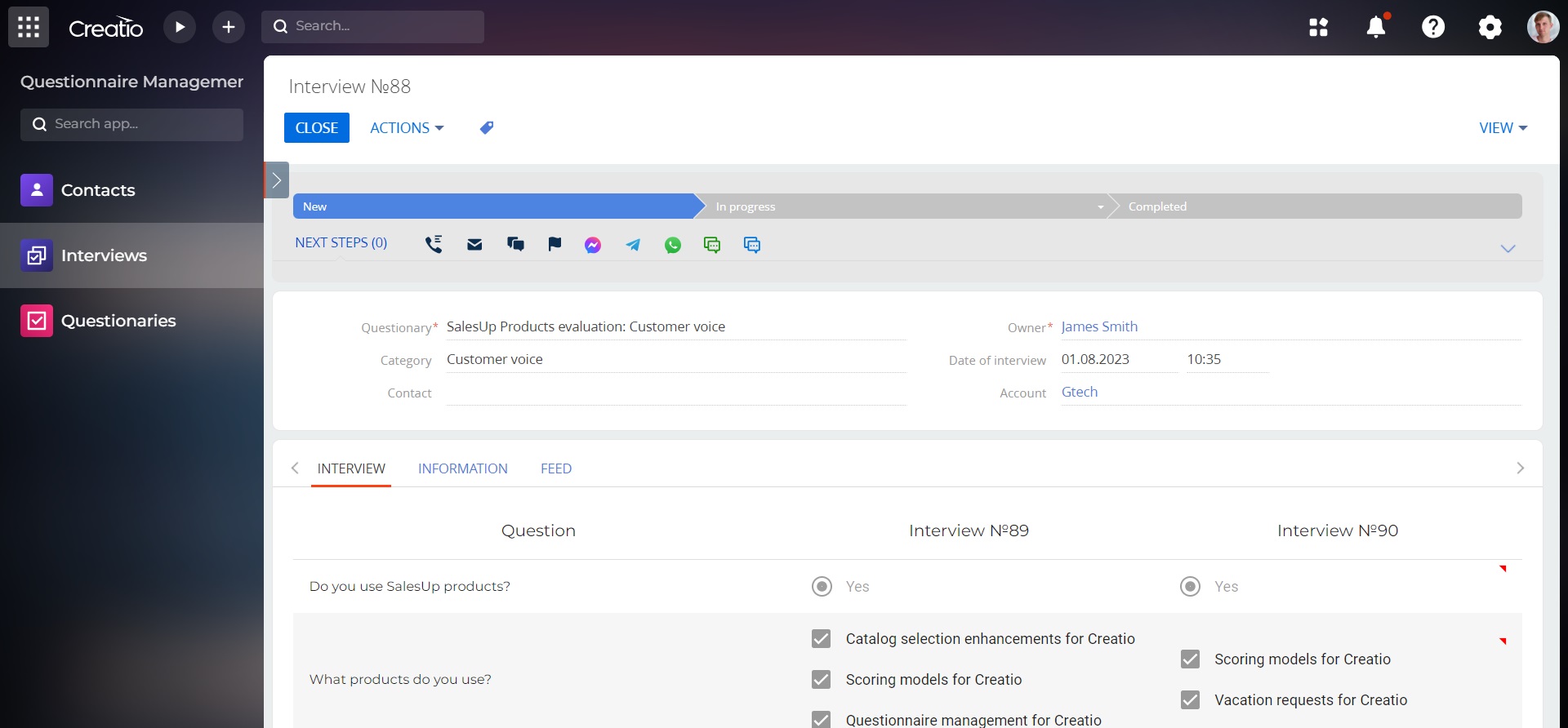1568x728 pixels.
Task: Click the flag task icon
Action: click(x=555, y=244)
